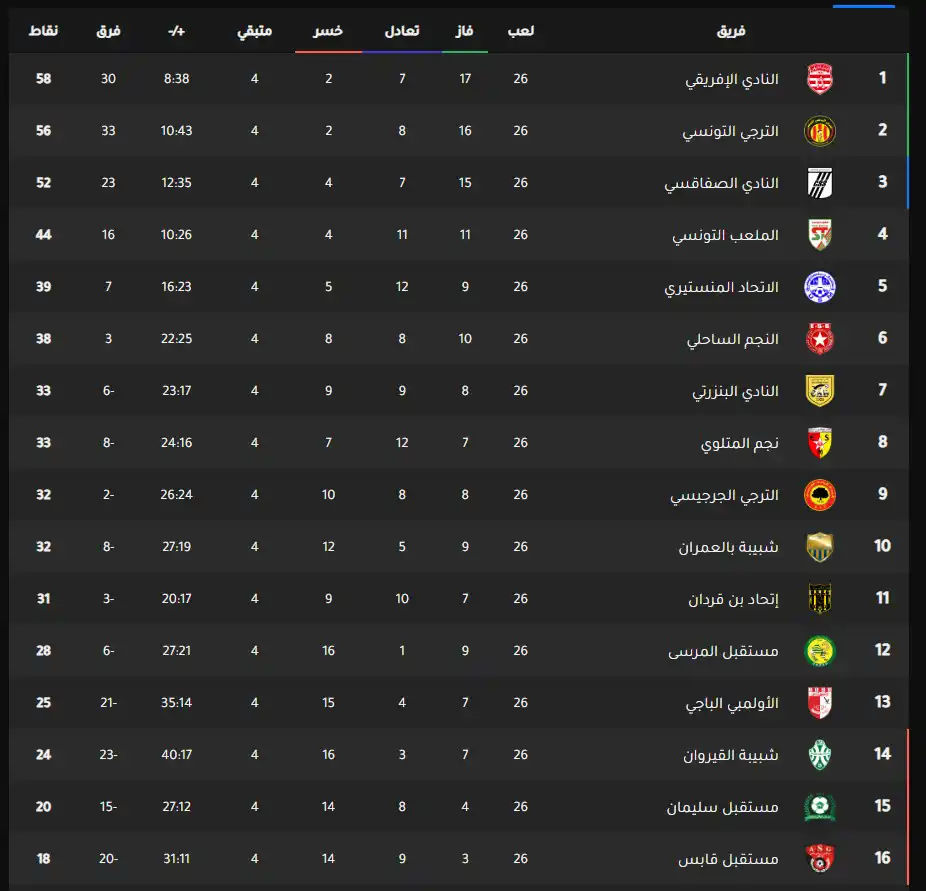Open Mostakbal Gabès via its logo
The image size is (926, 891).
(x=819, y=858)
